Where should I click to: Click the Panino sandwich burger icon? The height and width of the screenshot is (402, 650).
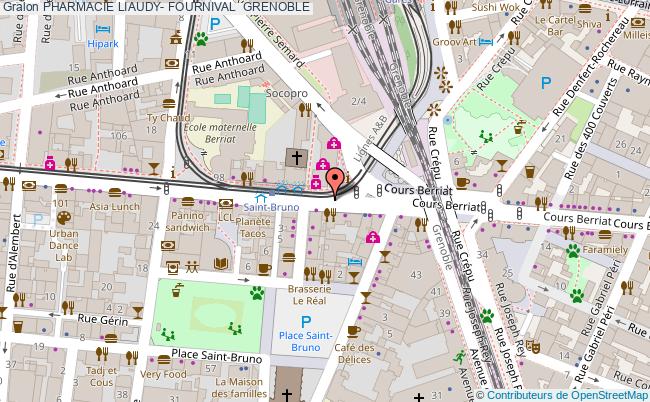188,201
